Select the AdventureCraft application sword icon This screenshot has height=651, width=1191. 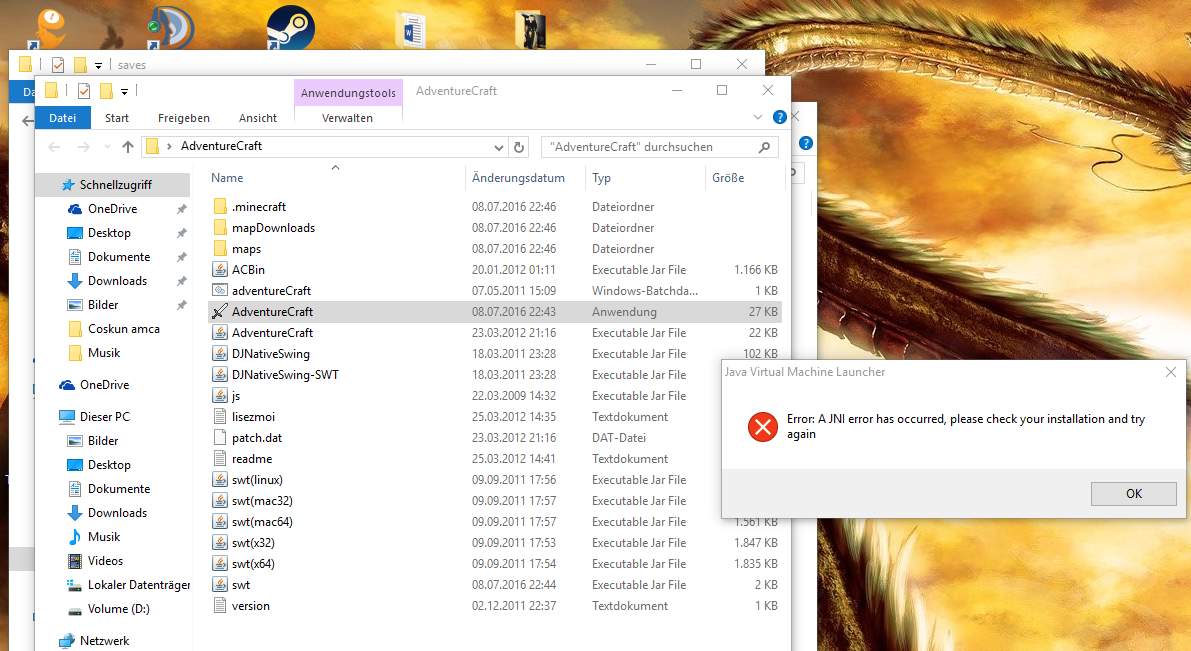click(220, 311)
